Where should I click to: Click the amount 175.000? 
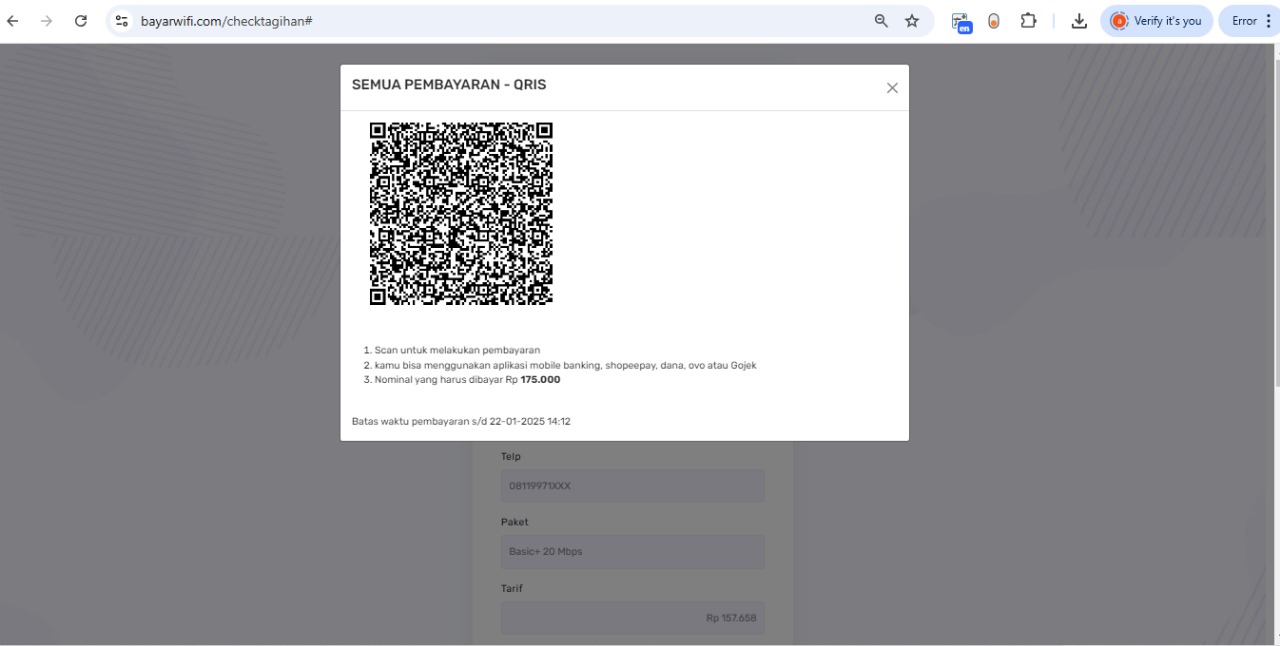(540, 380)
